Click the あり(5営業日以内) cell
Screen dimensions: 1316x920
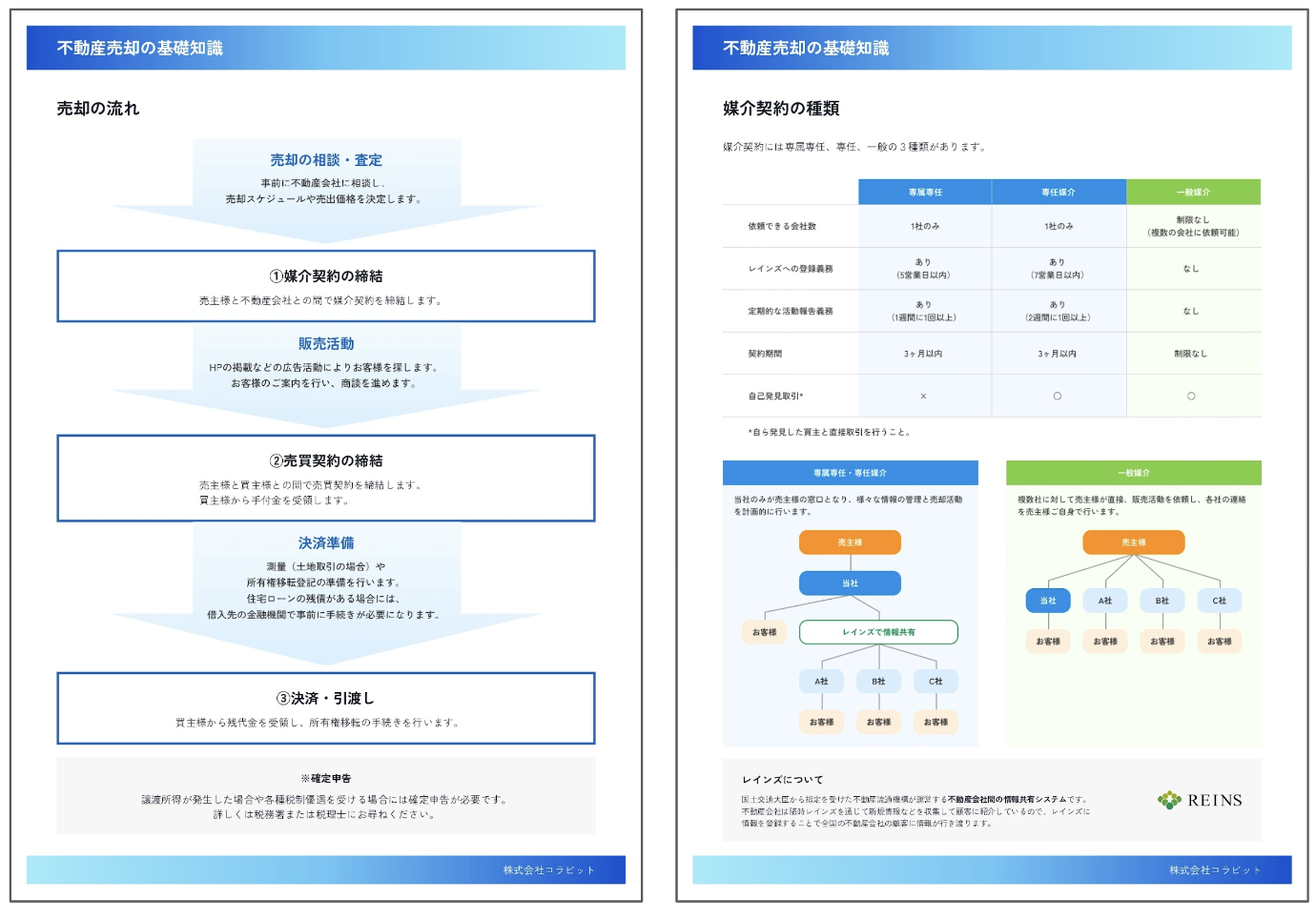tap(925, 269)
